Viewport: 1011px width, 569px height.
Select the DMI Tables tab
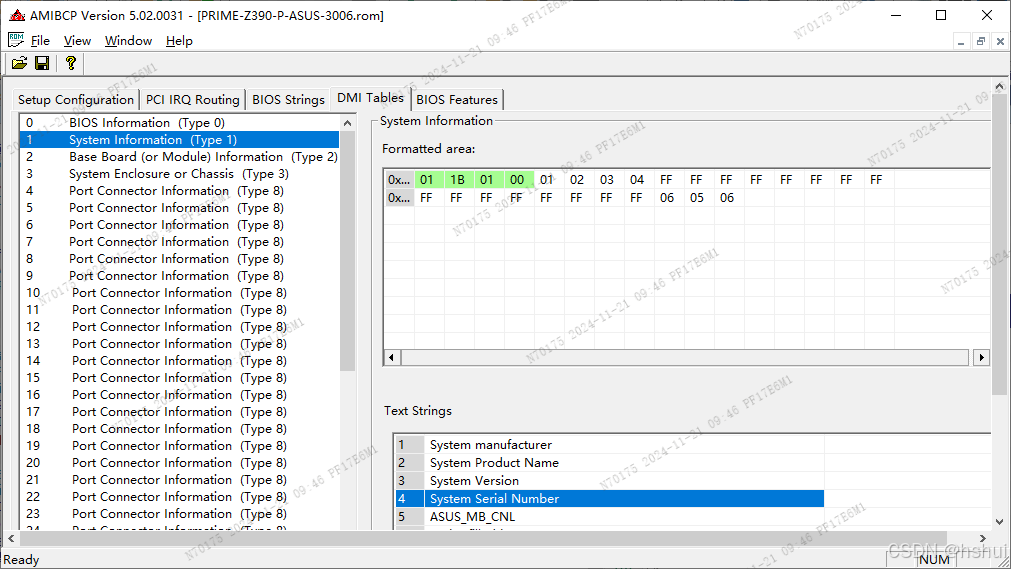tap(370, 98)
